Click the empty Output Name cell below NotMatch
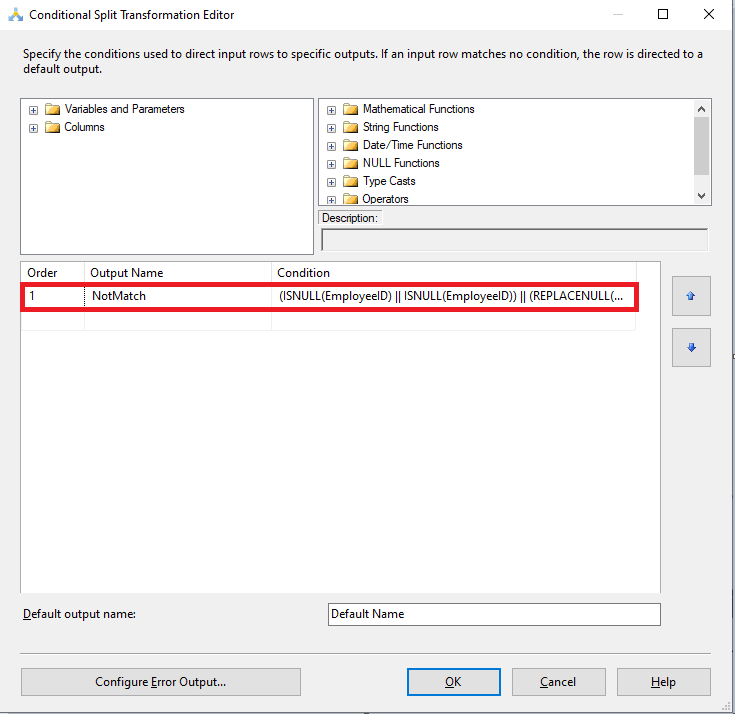Image resolution: width=735 pixels, height=714 pixels. tap(178, 321)
